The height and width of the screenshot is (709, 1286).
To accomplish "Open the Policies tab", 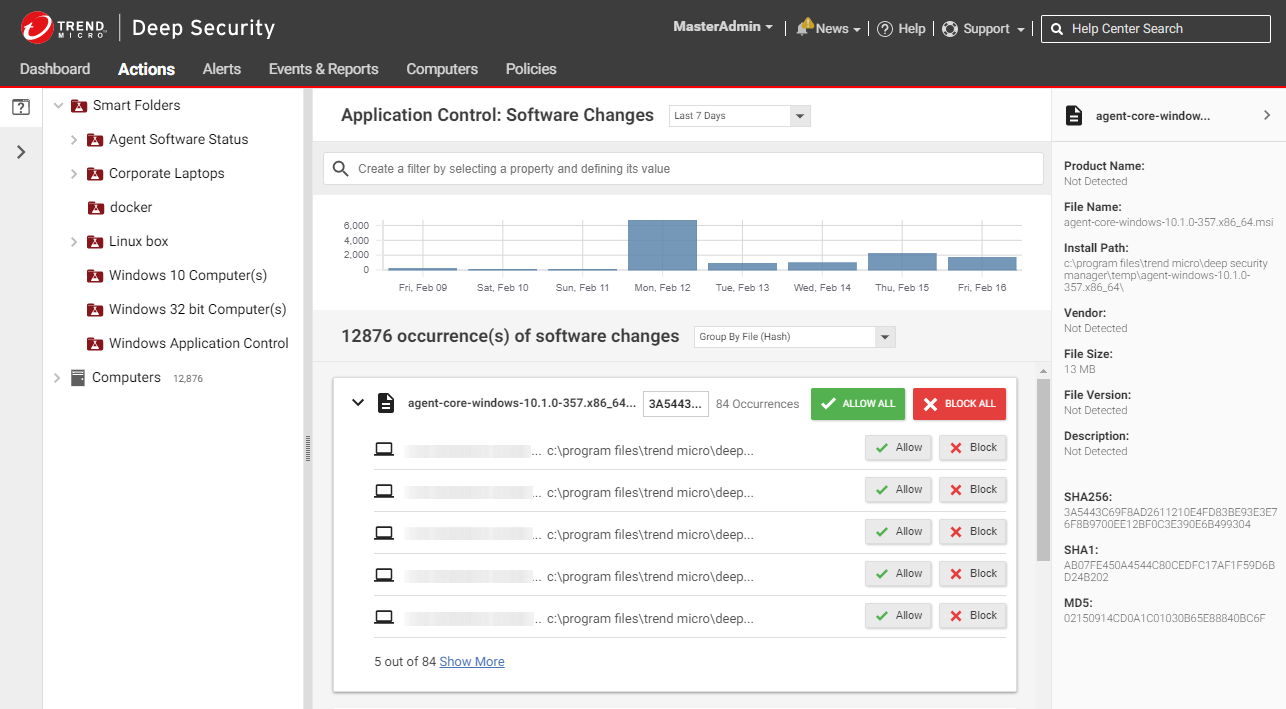I will click(531, 69).
